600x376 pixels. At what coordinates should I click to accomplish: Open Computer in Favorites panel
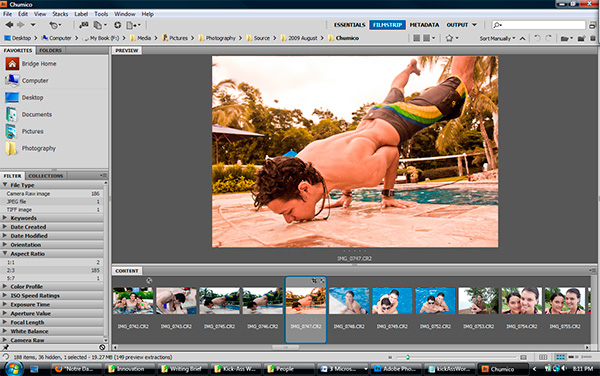pyautogui.click(x=35, y=81)
